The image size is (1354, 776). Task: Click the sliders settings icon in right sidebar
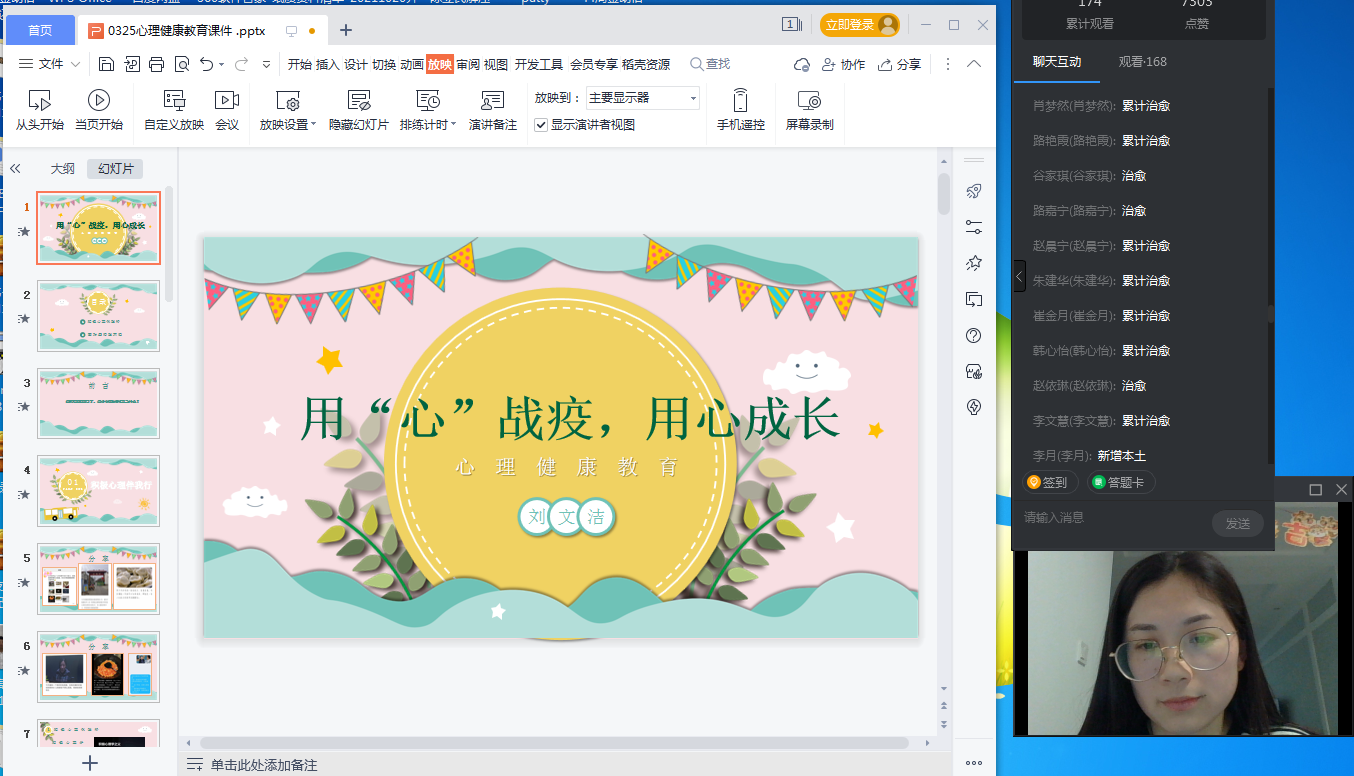[974, 227]
